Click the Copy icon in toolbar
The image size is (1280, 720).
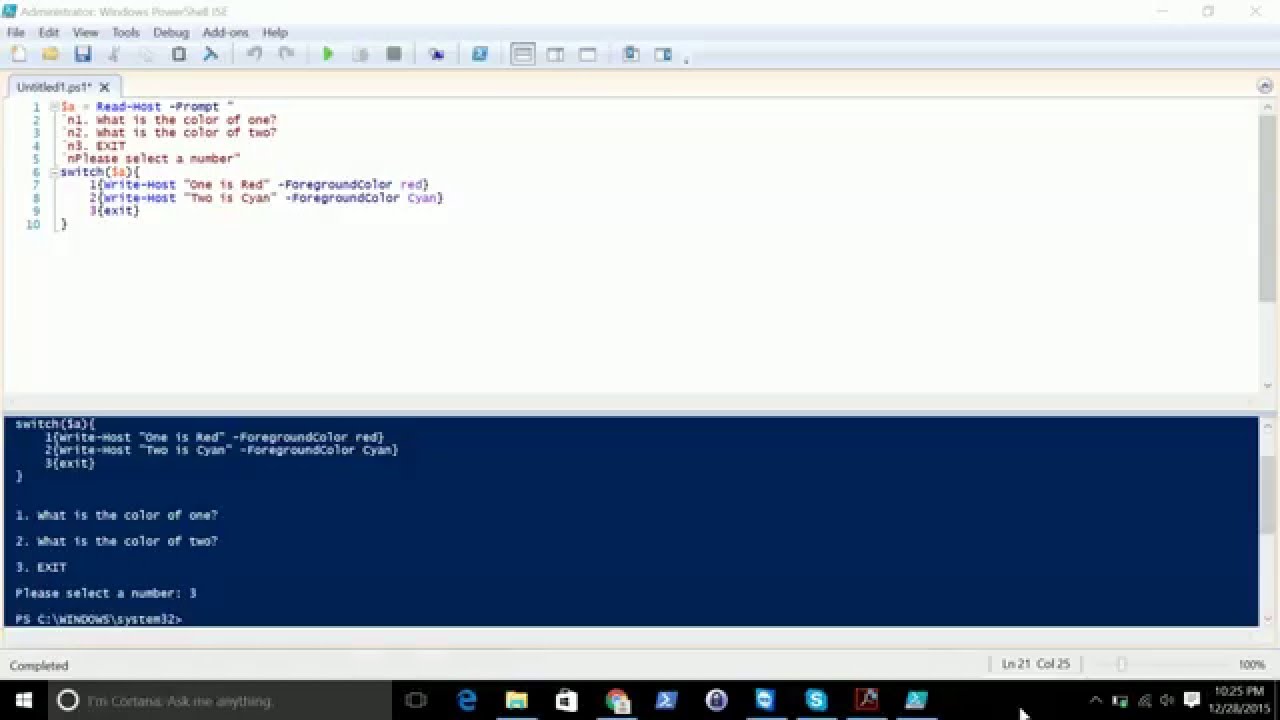pos(146,54)
